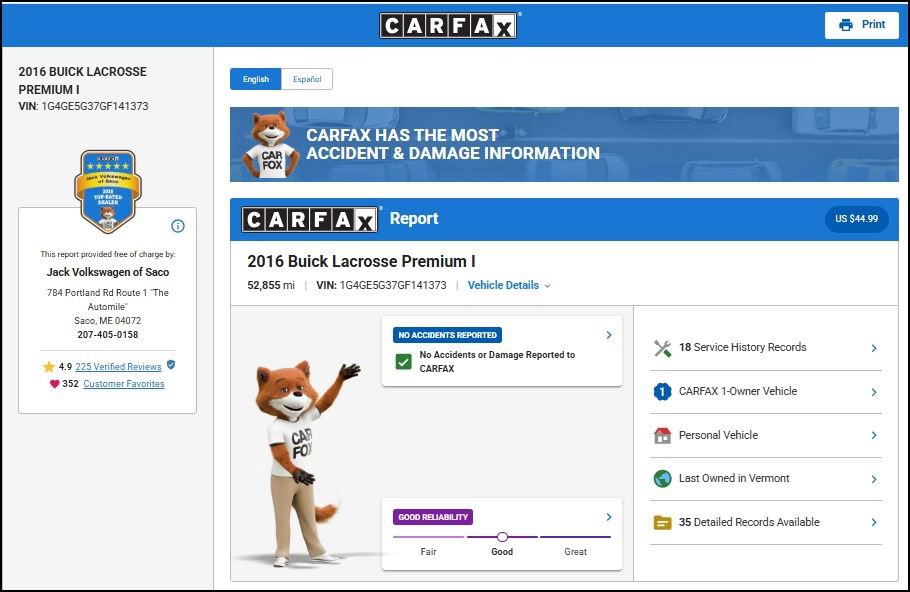Click the wrench service history icon
The width and height of the screenshot is (910, 592).
pos(662,348)
